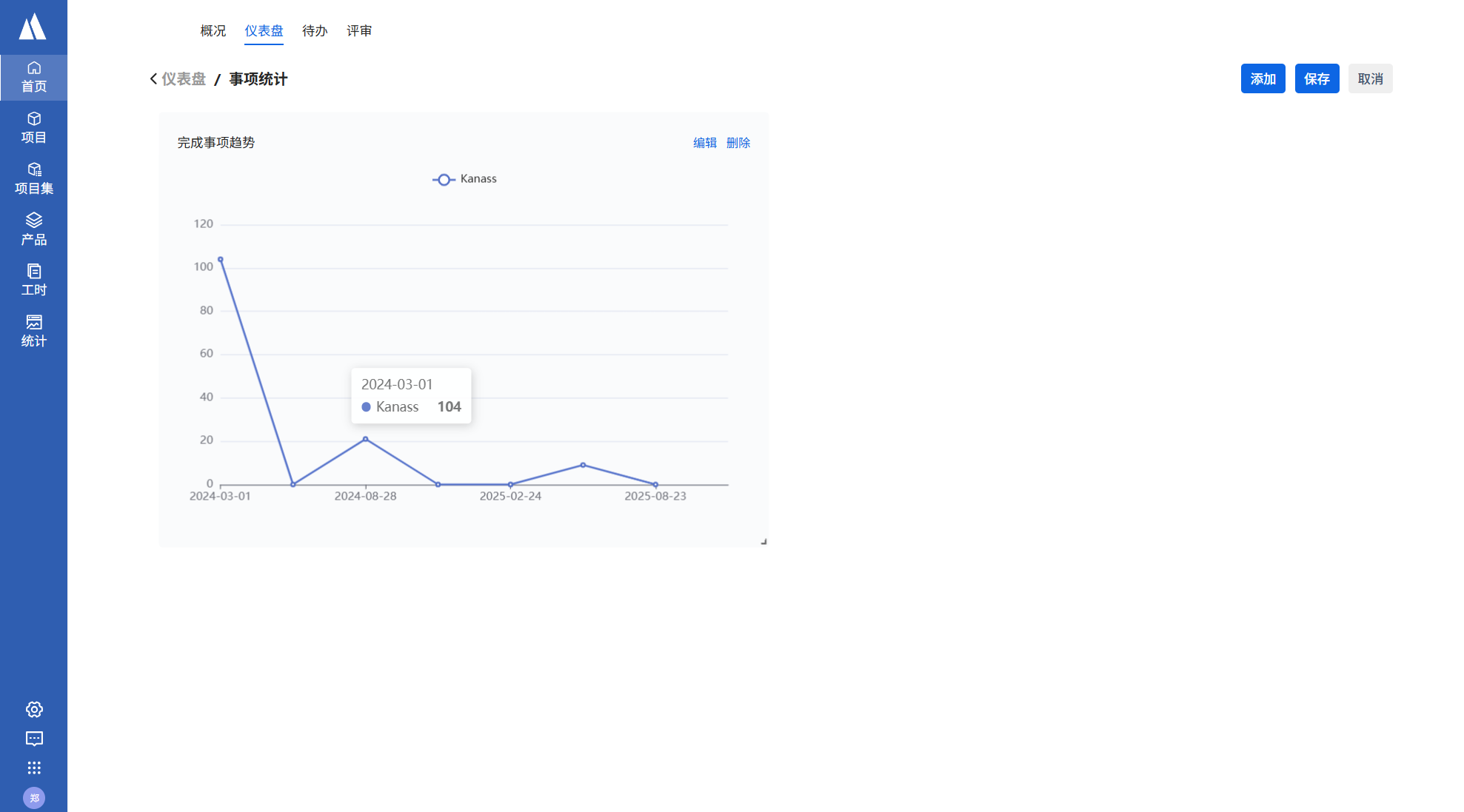Viewport: 1464px width, 812px height.
Task: Switch to the 概况 tab
Action: pos(213,31)
